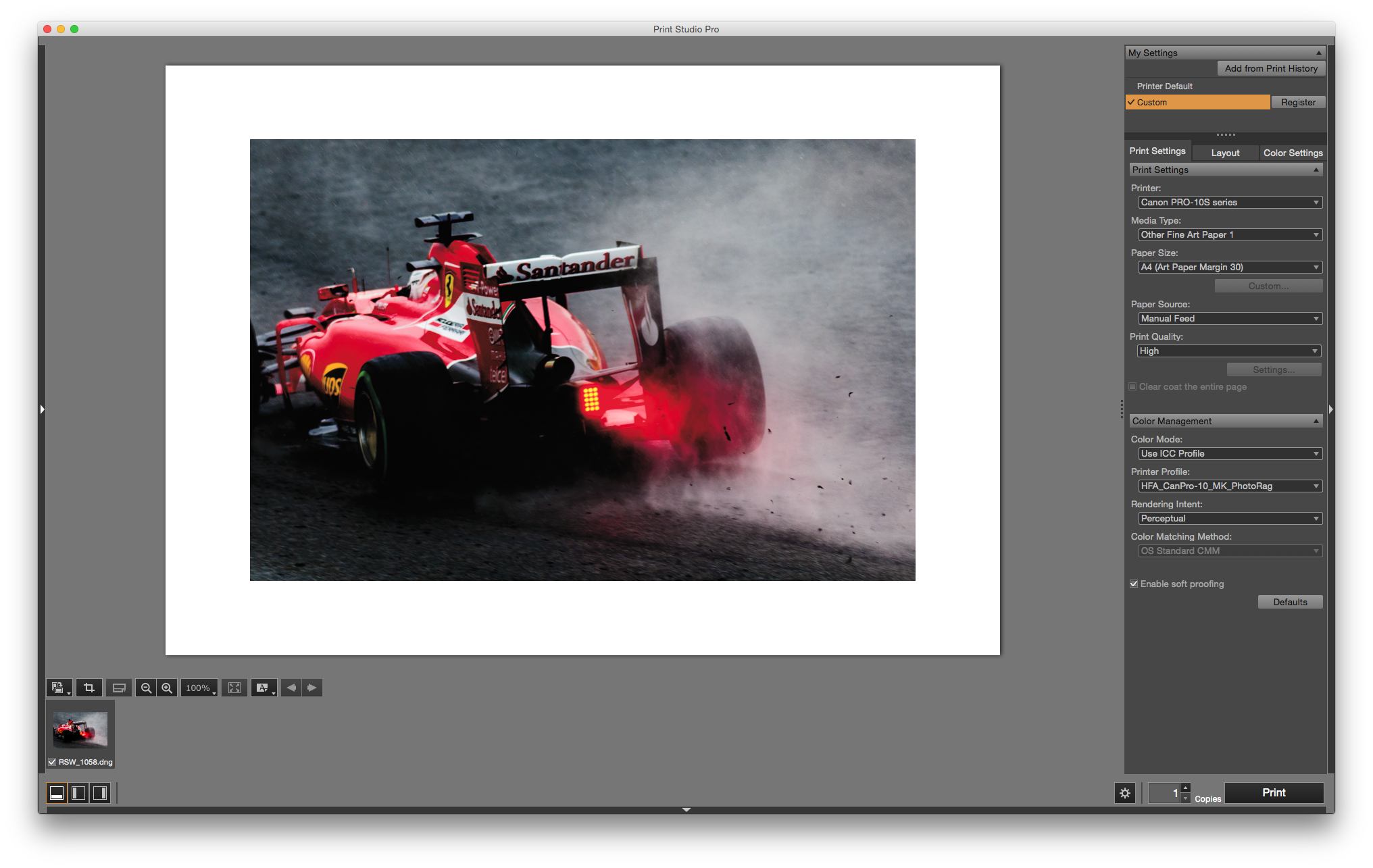
Task: Switch to the Layout tab
Action: [1225, 152]
